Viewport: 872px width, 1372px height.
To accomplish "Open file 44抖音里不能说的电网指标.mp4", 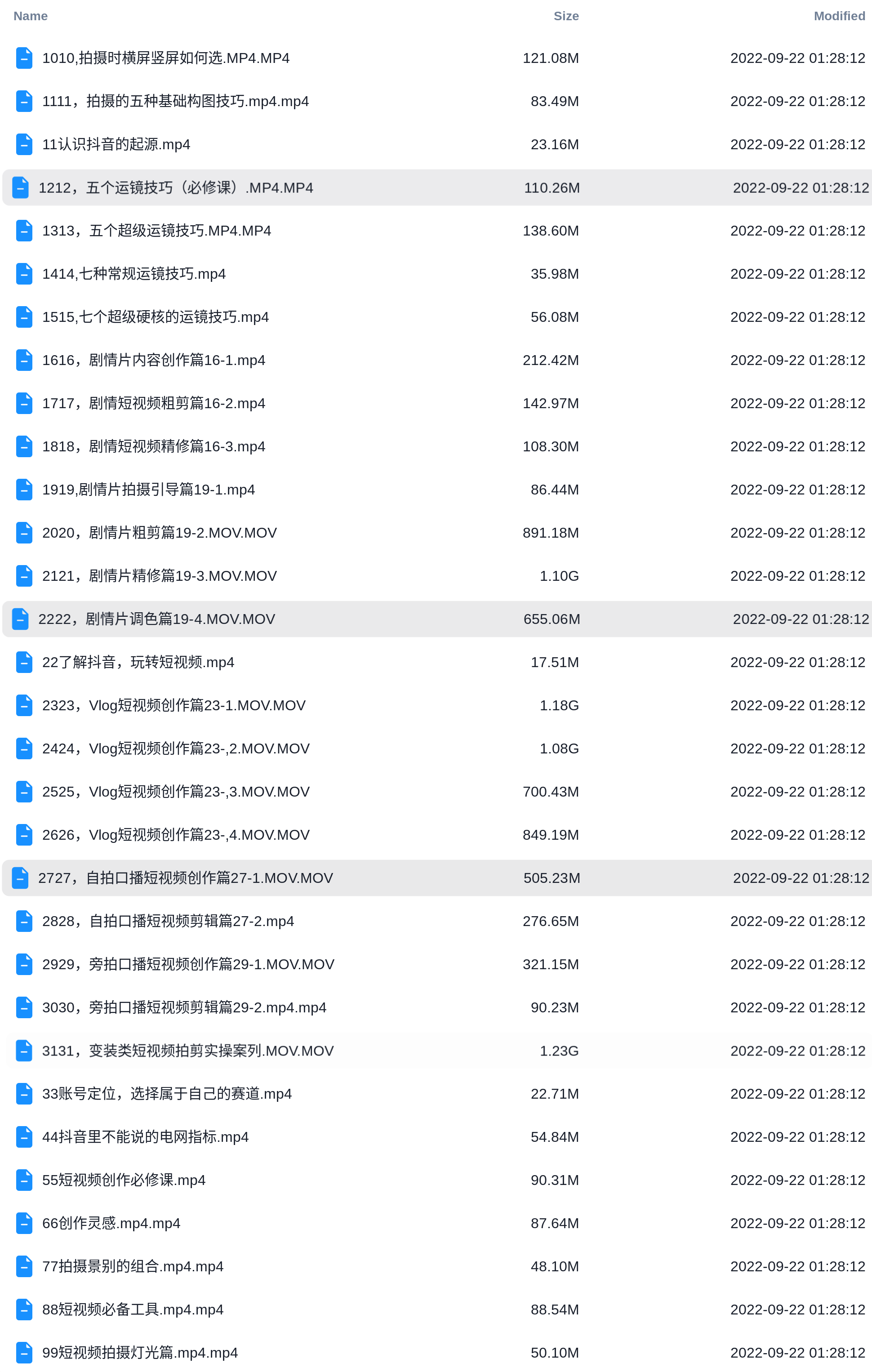I will 145,1137.
